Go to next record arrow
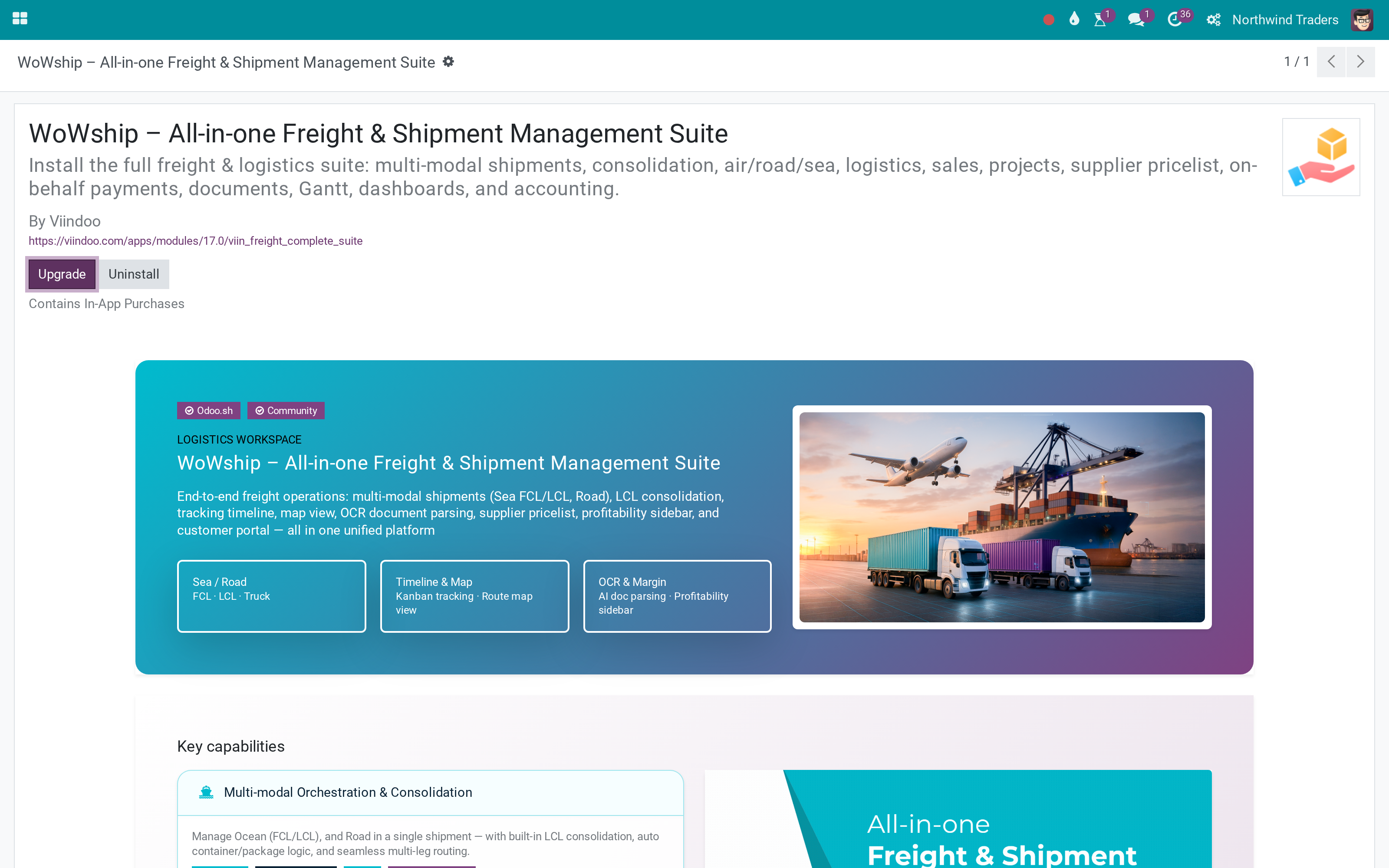This screenshot has width=1389, height=868. [1360, 62]
